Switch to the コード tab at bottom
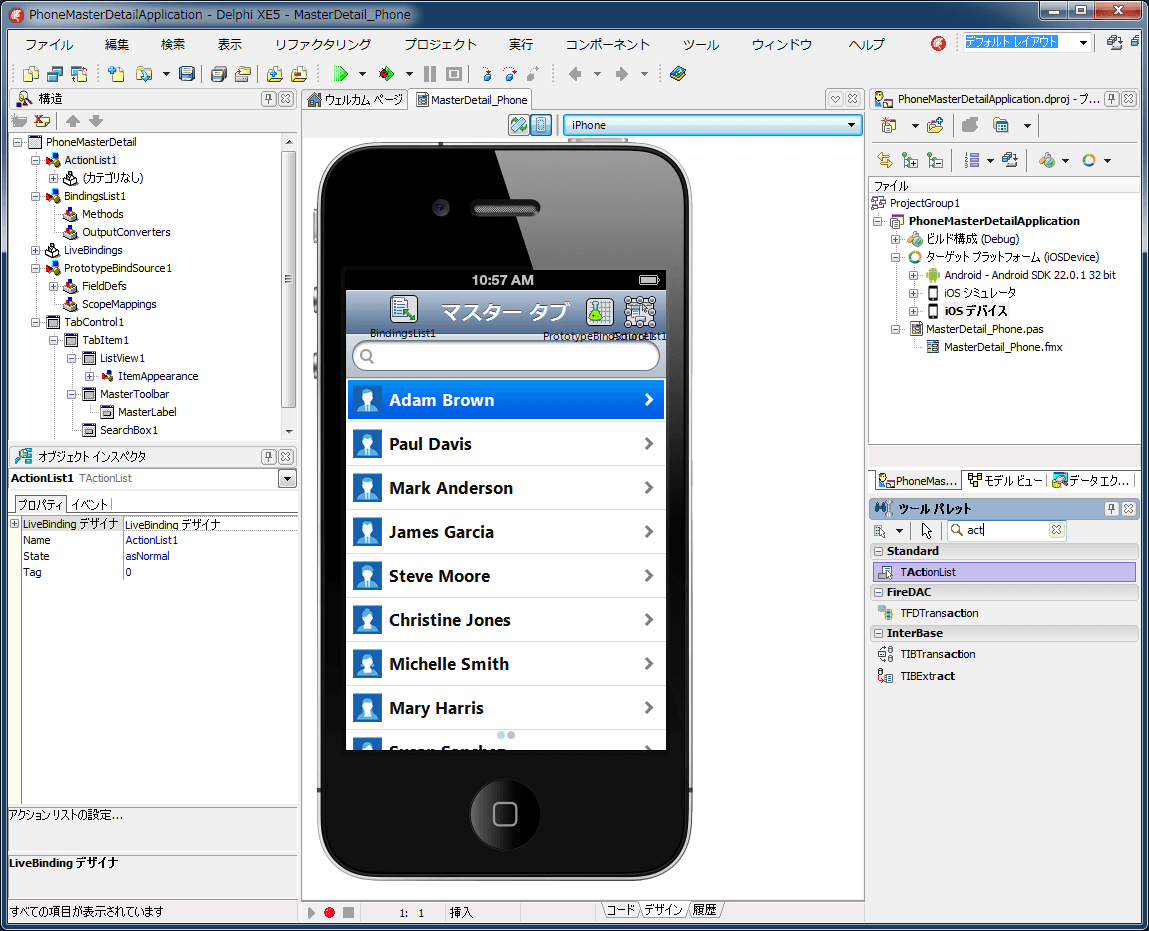Screen dimensions: 1149x931 [621, 910]
